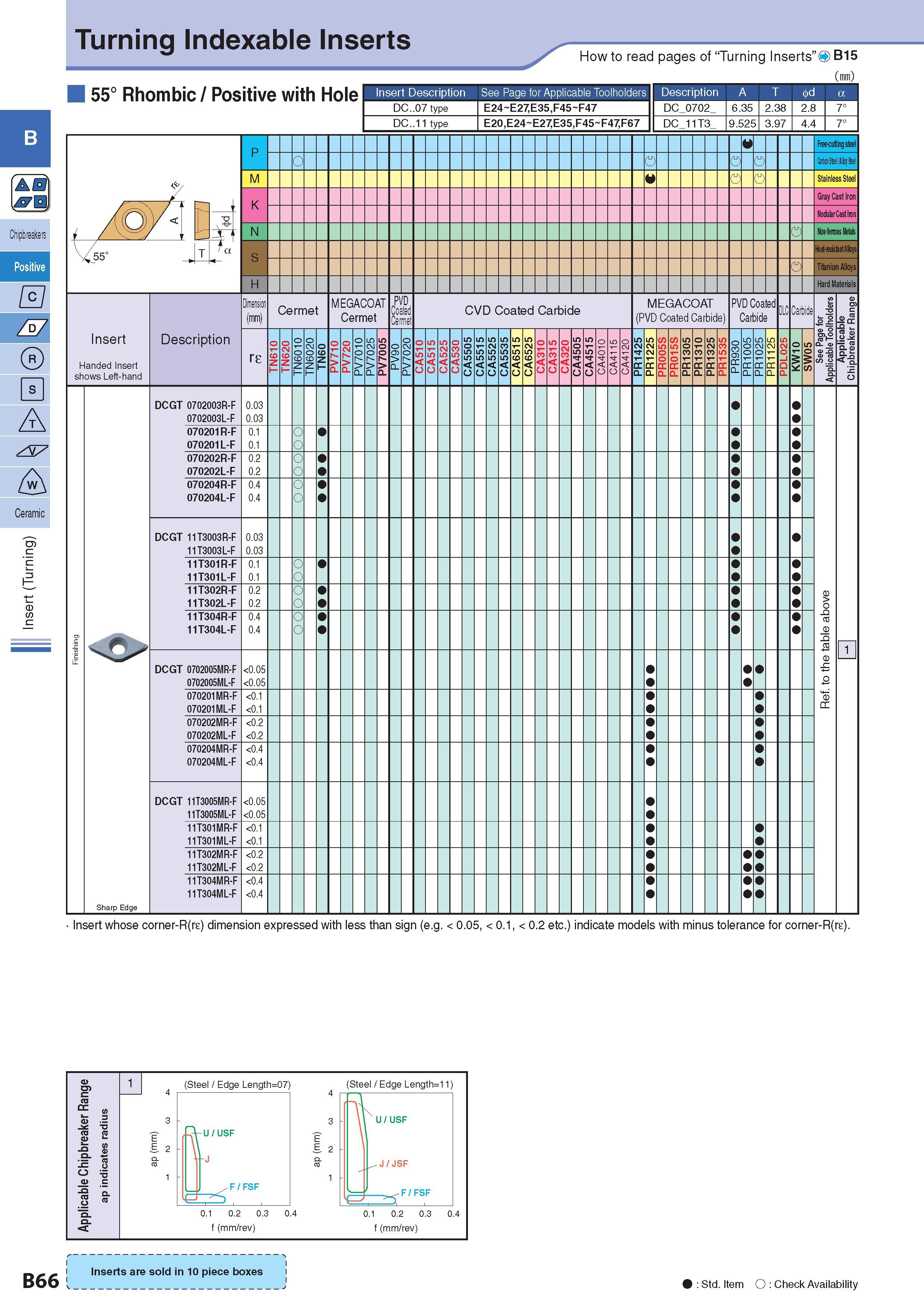The width and height of the screenshot is (924, 1307).
Task: Select the '11T304ML-F' description row
Action: (211, 894)
